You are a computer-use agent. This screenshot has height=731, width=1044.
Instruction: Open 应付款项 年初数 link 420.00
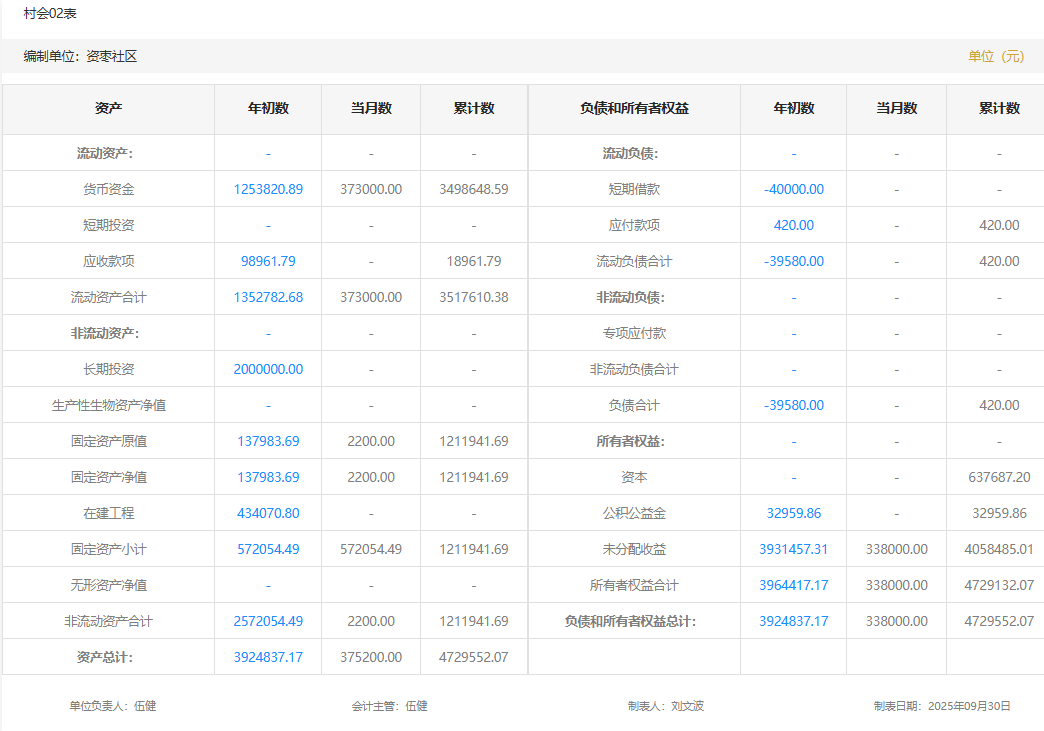(x=794, y=225)
